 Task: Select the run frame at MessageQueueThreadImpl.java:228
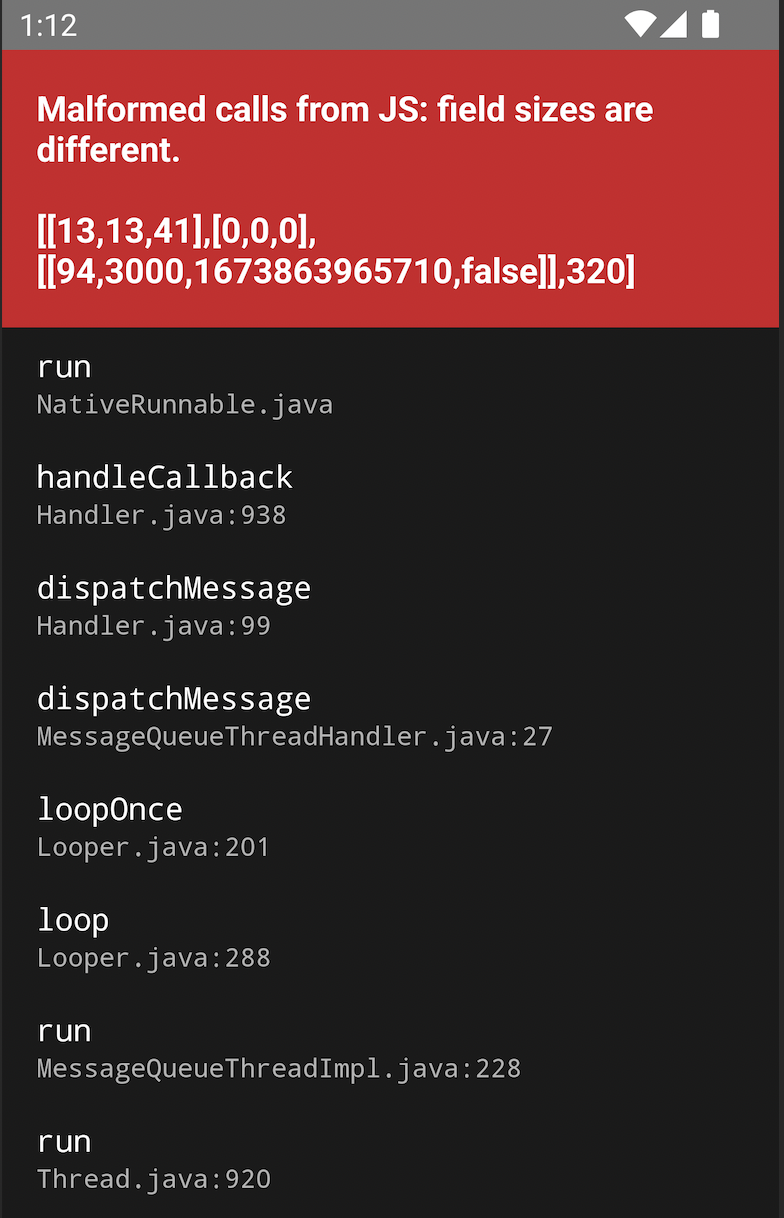tap(279, 1048)
